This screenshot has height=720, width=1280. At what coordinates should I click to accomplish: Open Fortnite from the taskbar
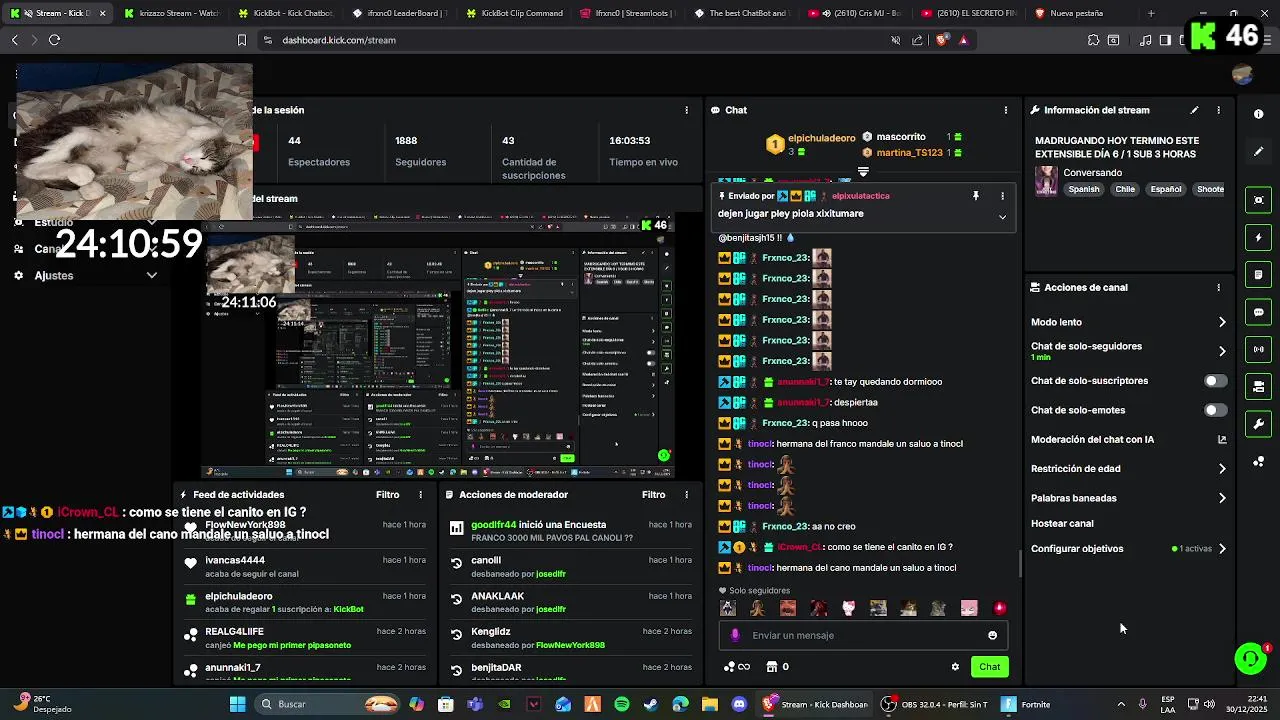[1026, 704]
